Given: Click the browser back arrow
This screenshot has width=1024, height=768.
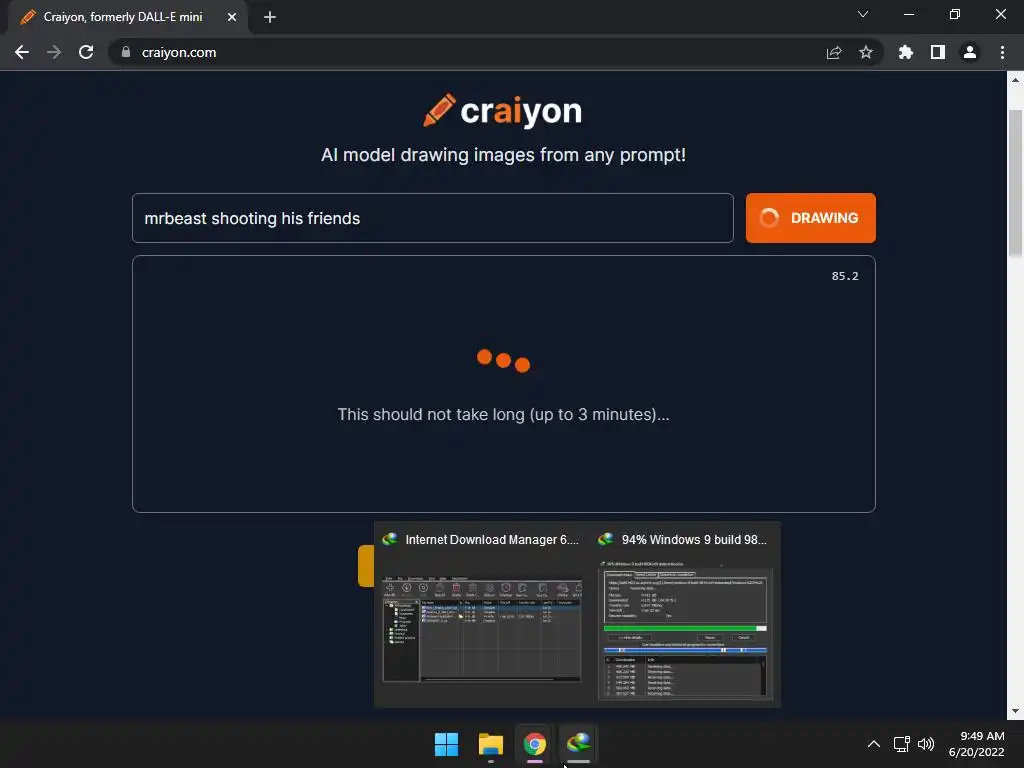Looking at the screenshot, I should [x=22, y=52].
